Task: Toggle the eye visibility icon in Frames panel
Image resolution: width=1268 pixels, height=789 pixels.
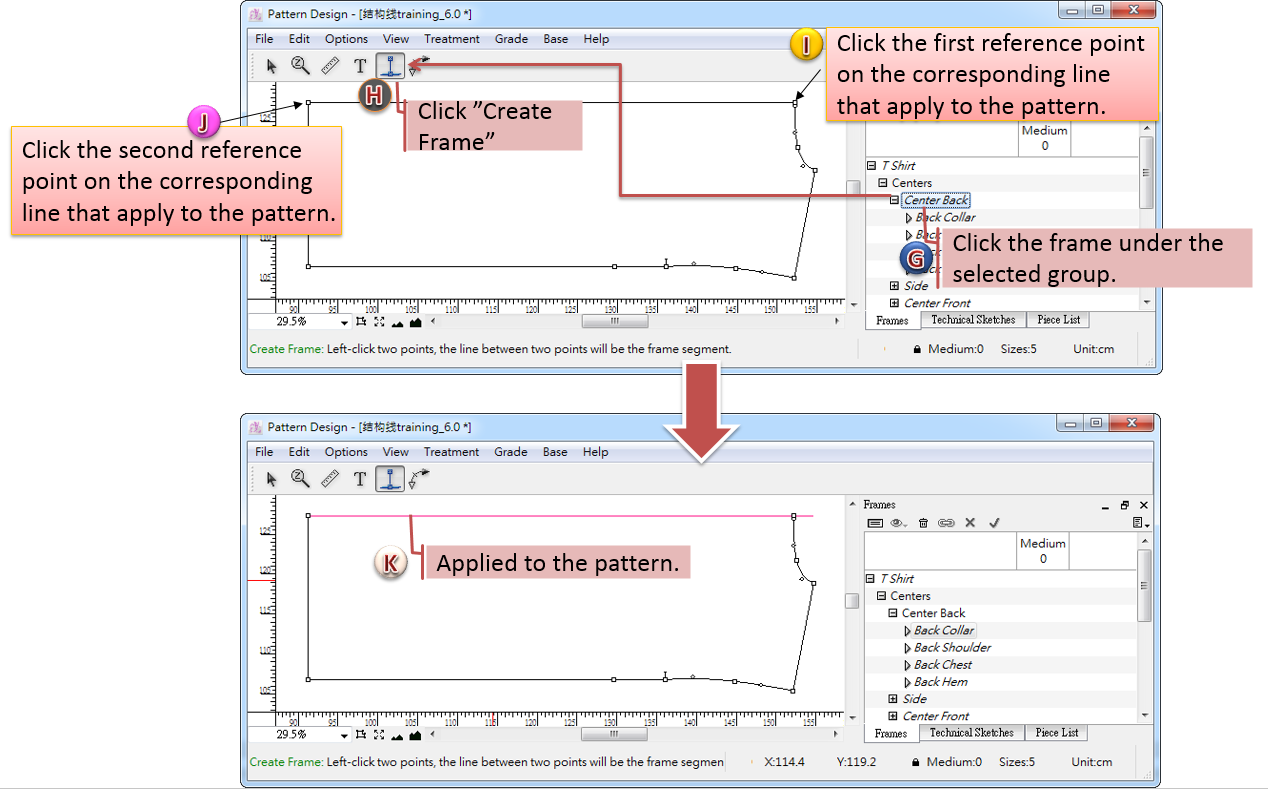Action: 898,523
